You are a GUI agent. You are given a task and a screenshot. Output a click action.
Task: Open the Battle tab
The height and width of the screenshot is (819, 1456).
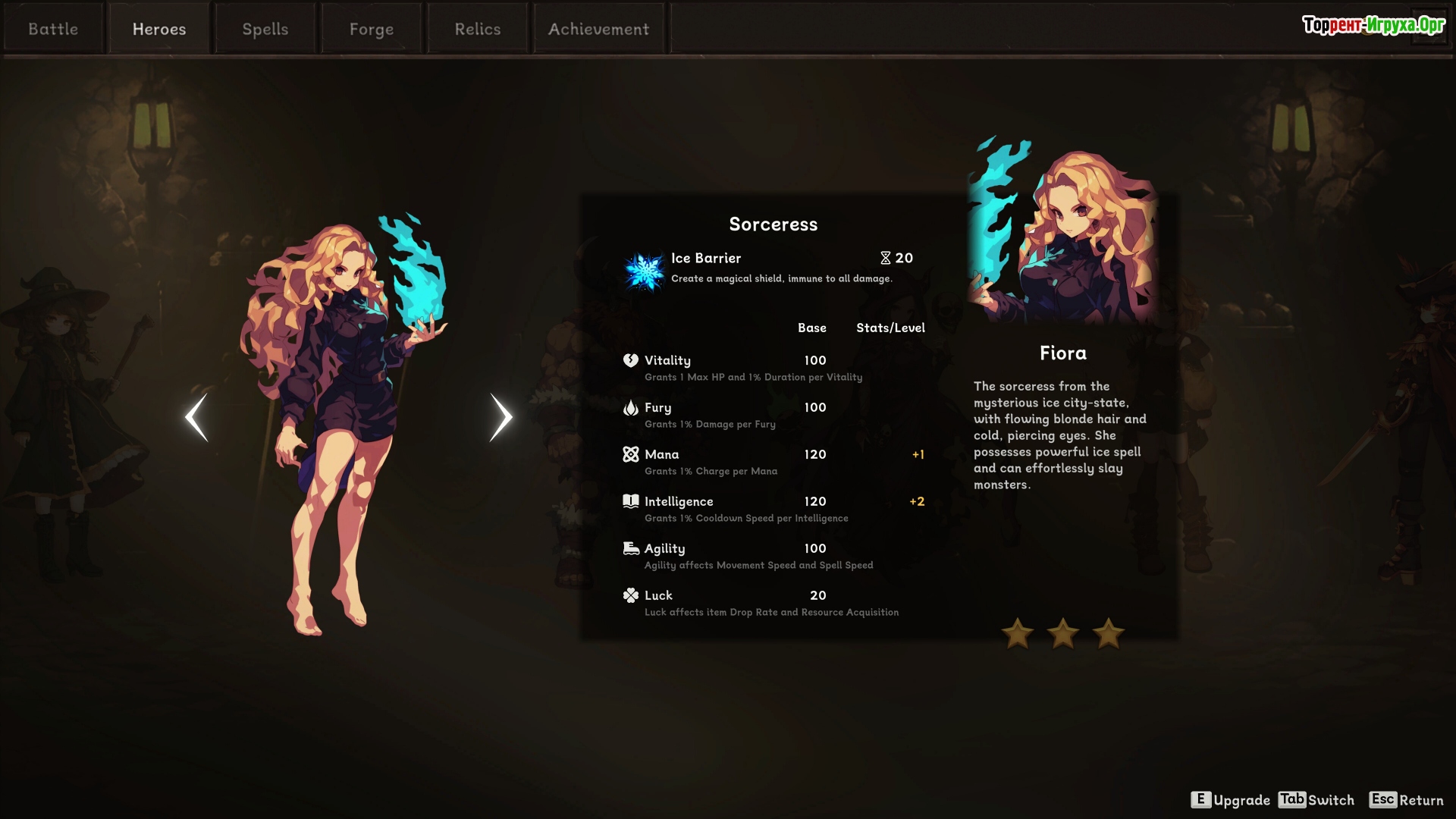[x=53, y=29]
